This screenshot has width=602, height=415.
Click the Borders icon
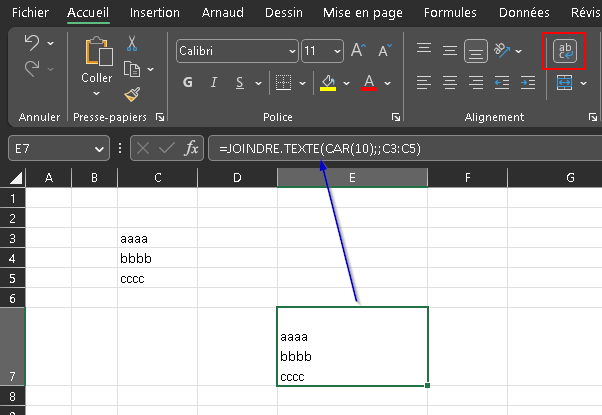[x=283, y=83]
